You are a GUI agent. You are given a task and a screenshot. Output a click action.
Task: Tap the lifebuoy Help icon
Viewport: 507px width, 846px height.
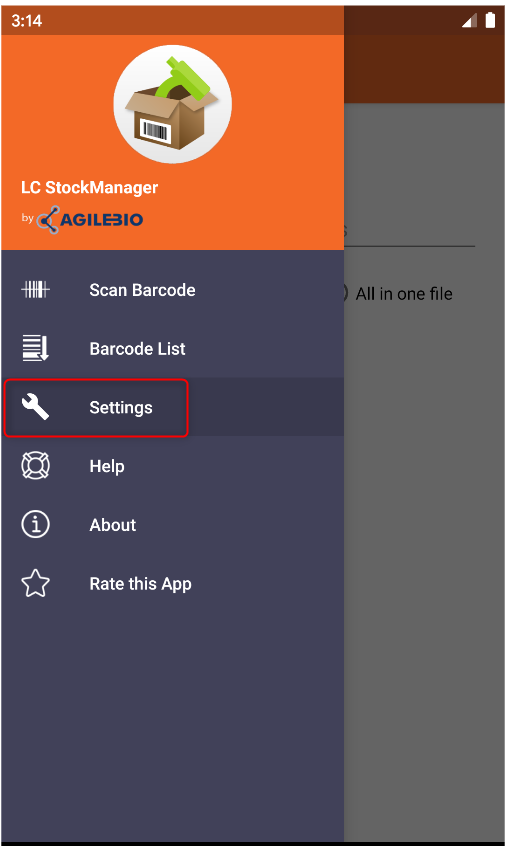pos(36,466)
